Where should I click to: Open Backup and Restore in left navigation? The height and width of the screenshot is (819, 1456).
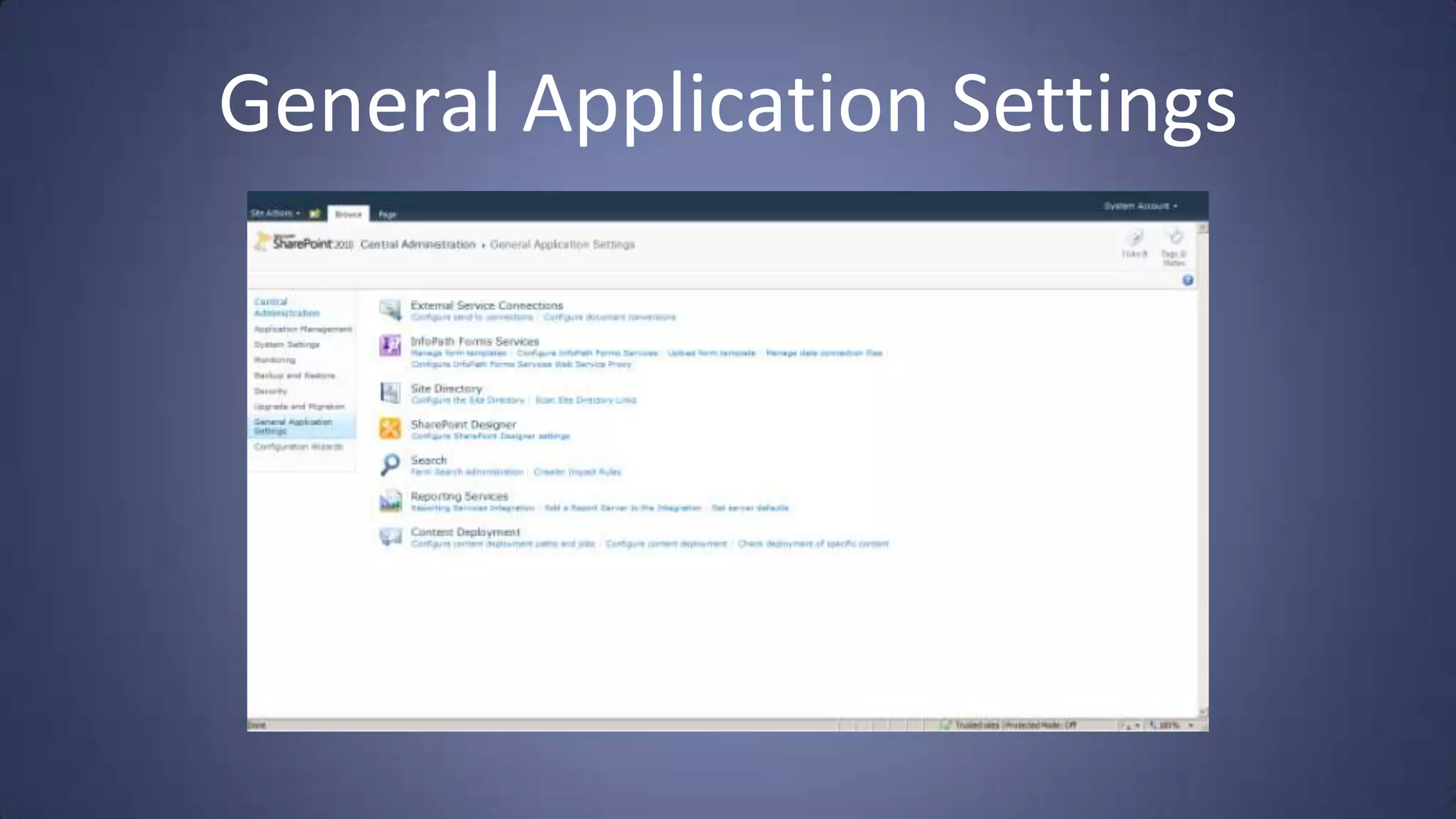point(294,375)
